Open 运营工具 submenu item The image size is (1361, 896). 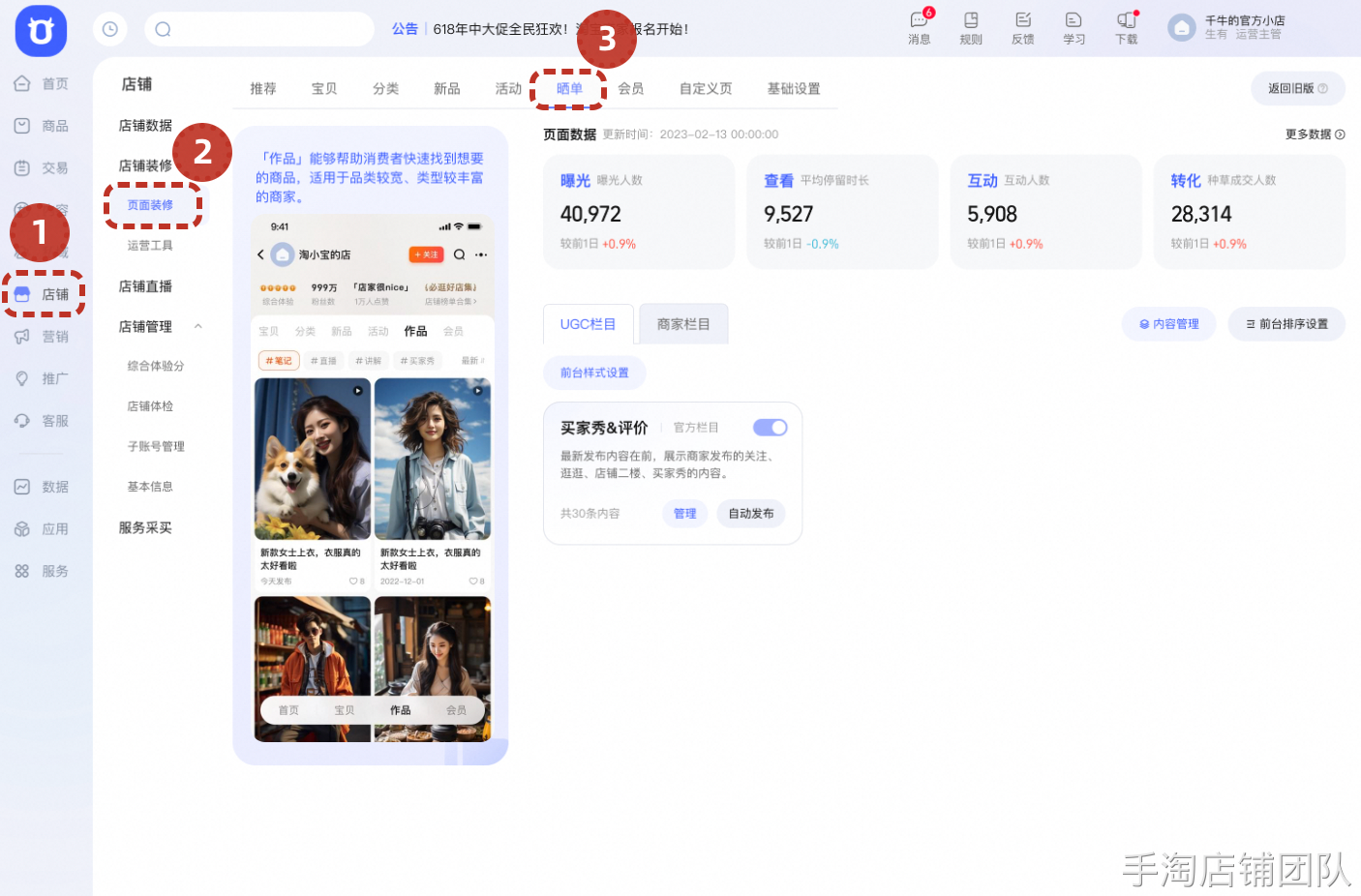[150, 246]
